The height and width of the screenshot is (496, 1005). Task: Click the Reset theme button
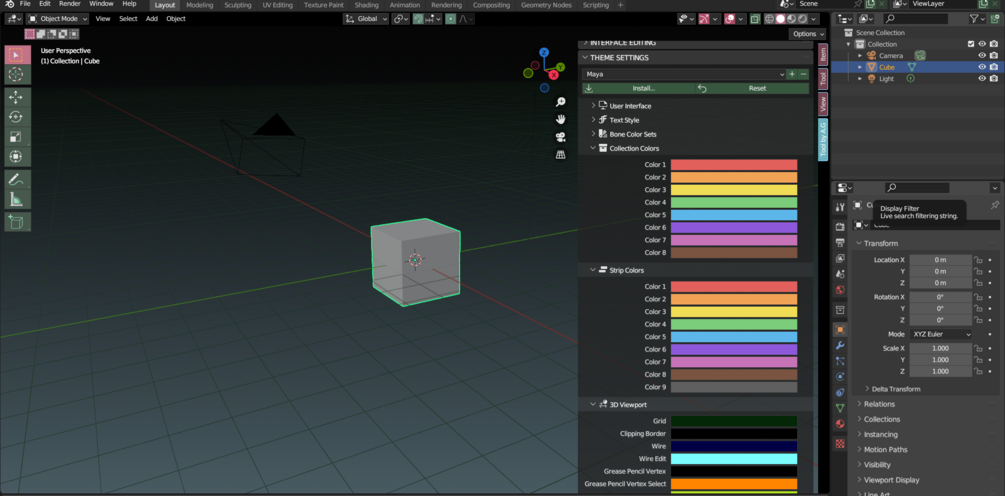752,88
